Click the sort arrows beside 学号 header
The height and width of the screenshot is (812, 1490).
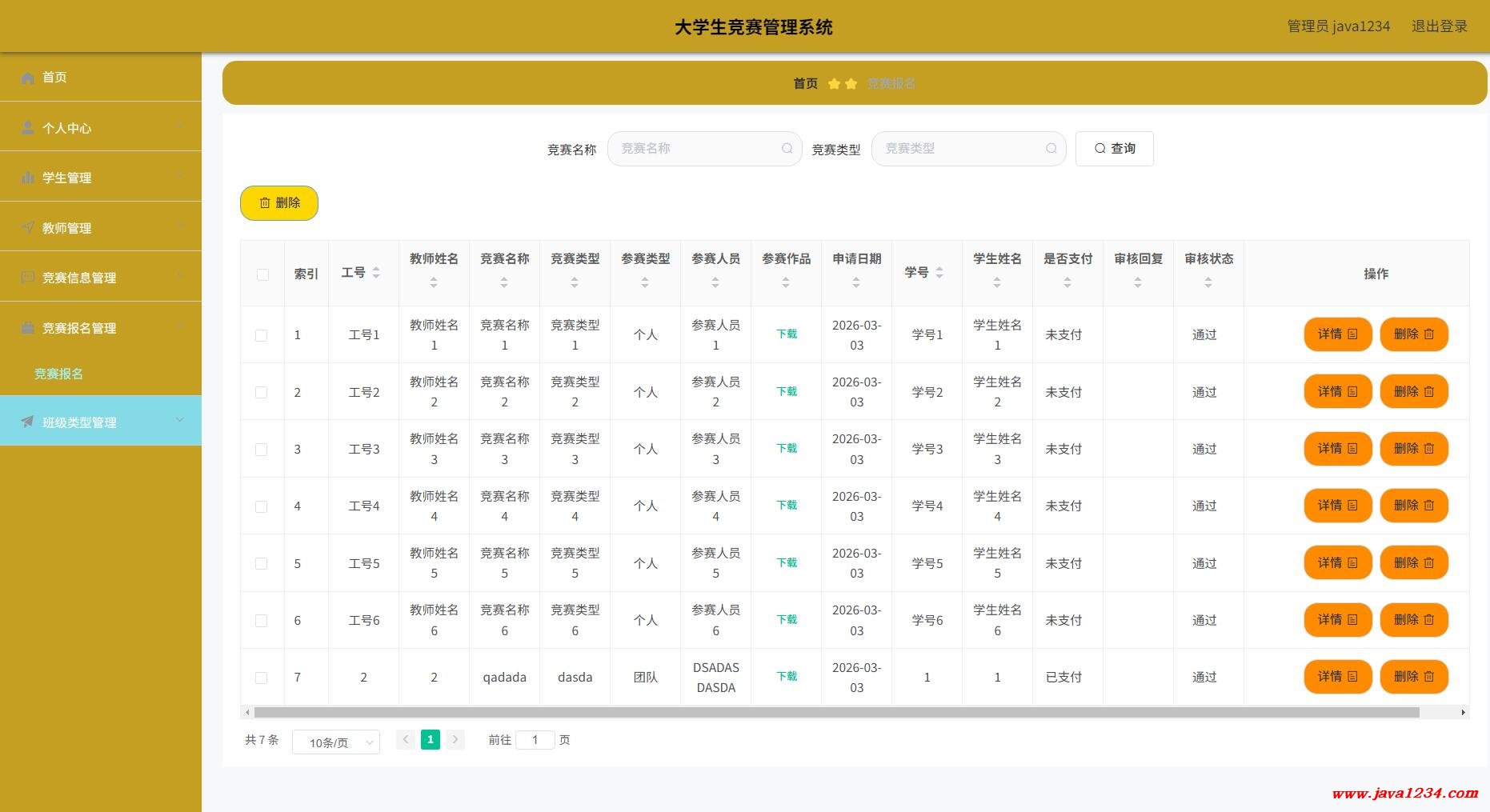tap(939, 273)
